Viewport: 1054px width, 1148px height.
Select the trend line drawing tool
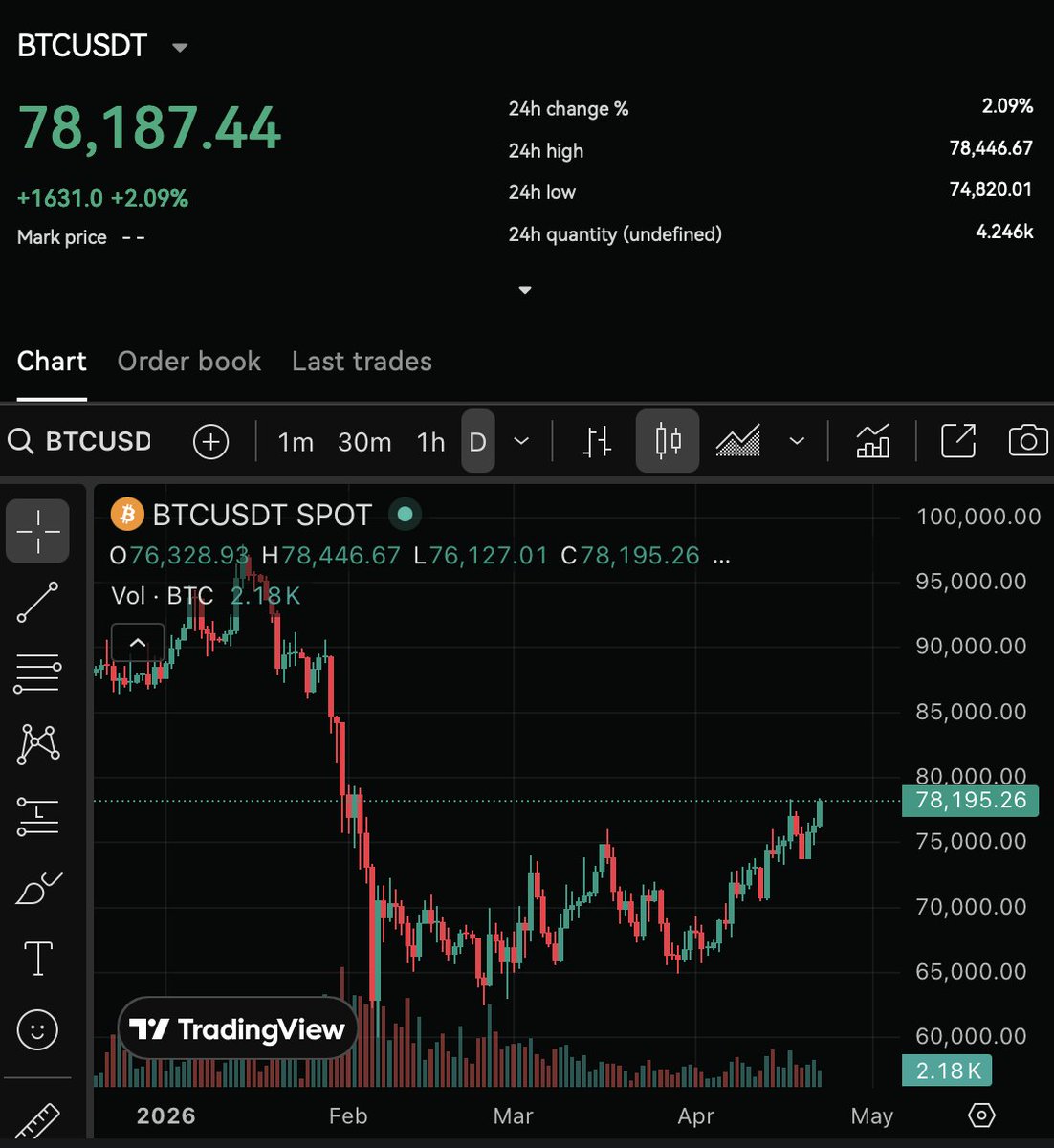tap(38, 603)
